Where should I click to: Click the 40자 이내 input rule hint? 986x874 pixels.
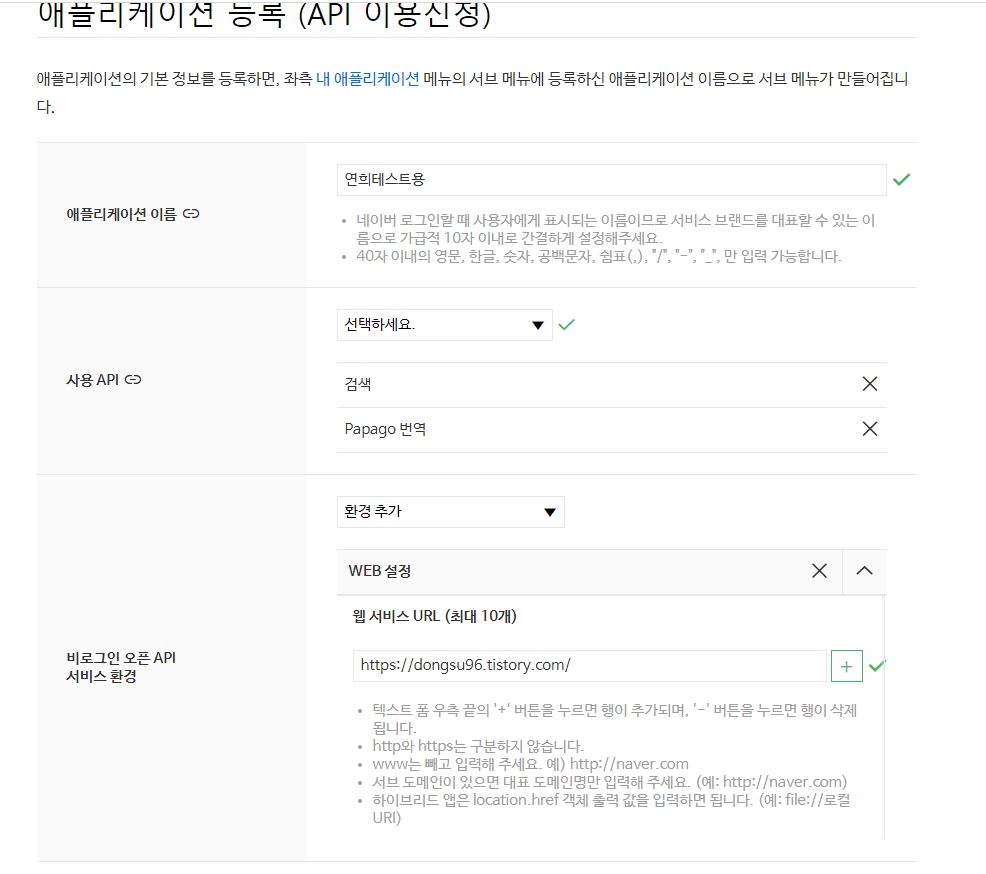(598, 257)
